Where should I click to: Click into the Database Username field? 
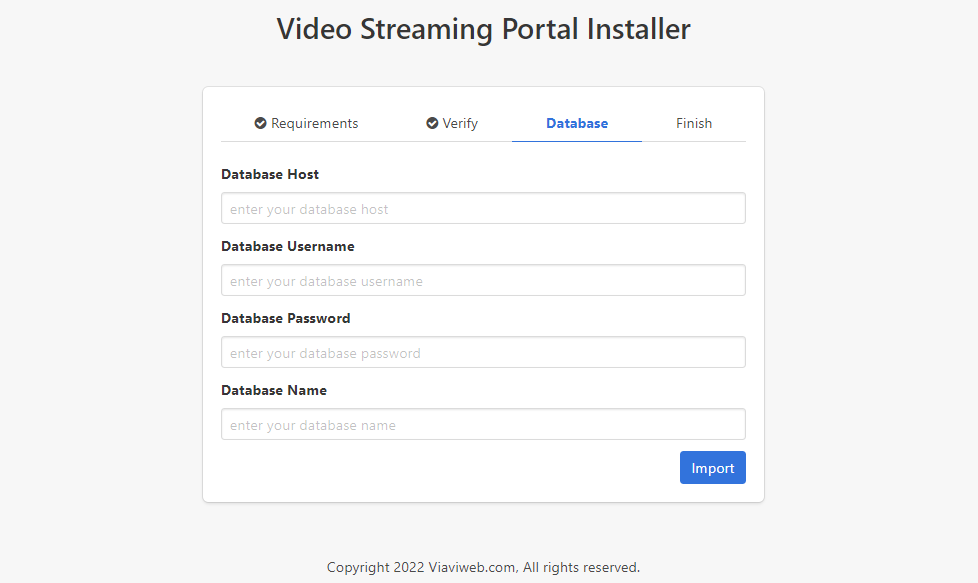point(483,281)
